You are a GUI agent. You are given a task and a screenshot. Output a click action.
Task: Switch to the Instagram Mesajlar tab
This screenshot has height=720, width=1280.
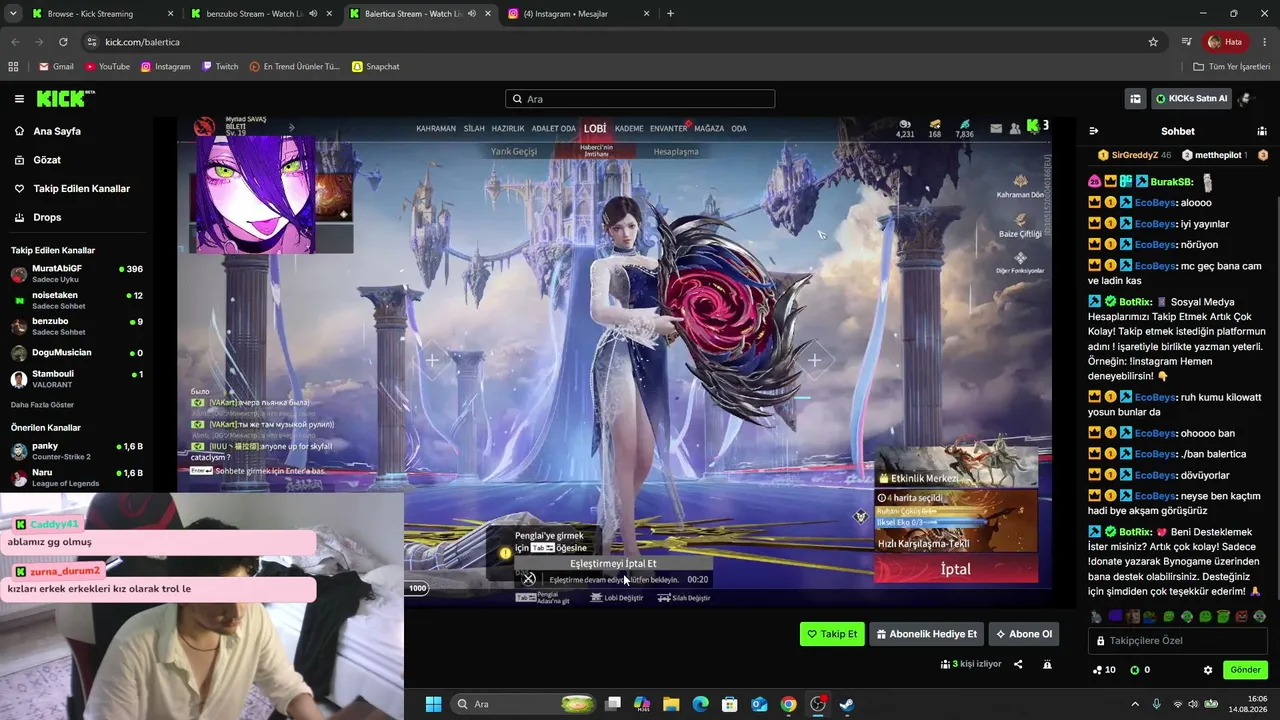point(579,14)
